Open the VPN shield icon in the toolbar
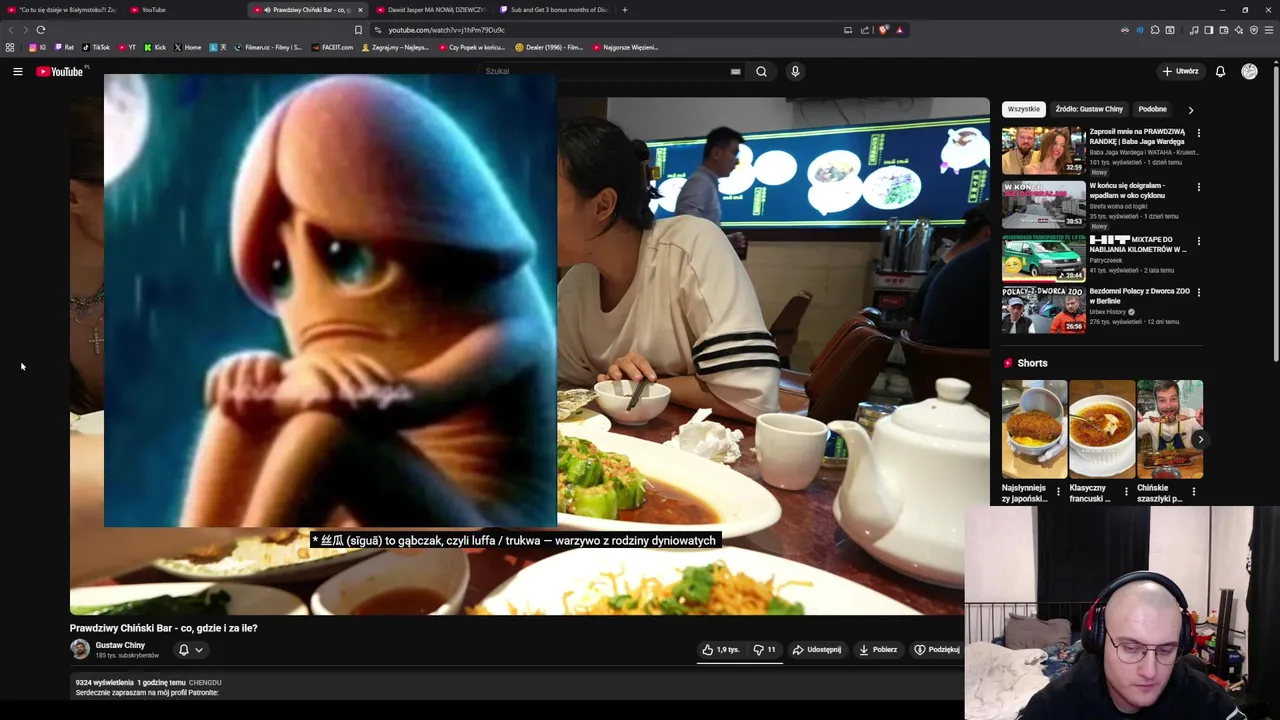 pyautogui.click(x=1254, y=30)
